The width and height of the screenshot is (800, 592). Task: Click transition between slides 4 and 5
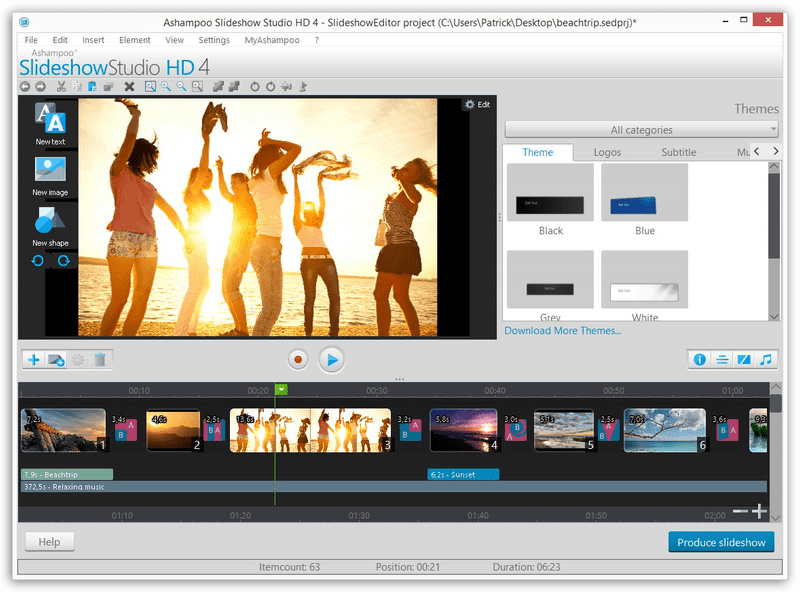(516, 429)
